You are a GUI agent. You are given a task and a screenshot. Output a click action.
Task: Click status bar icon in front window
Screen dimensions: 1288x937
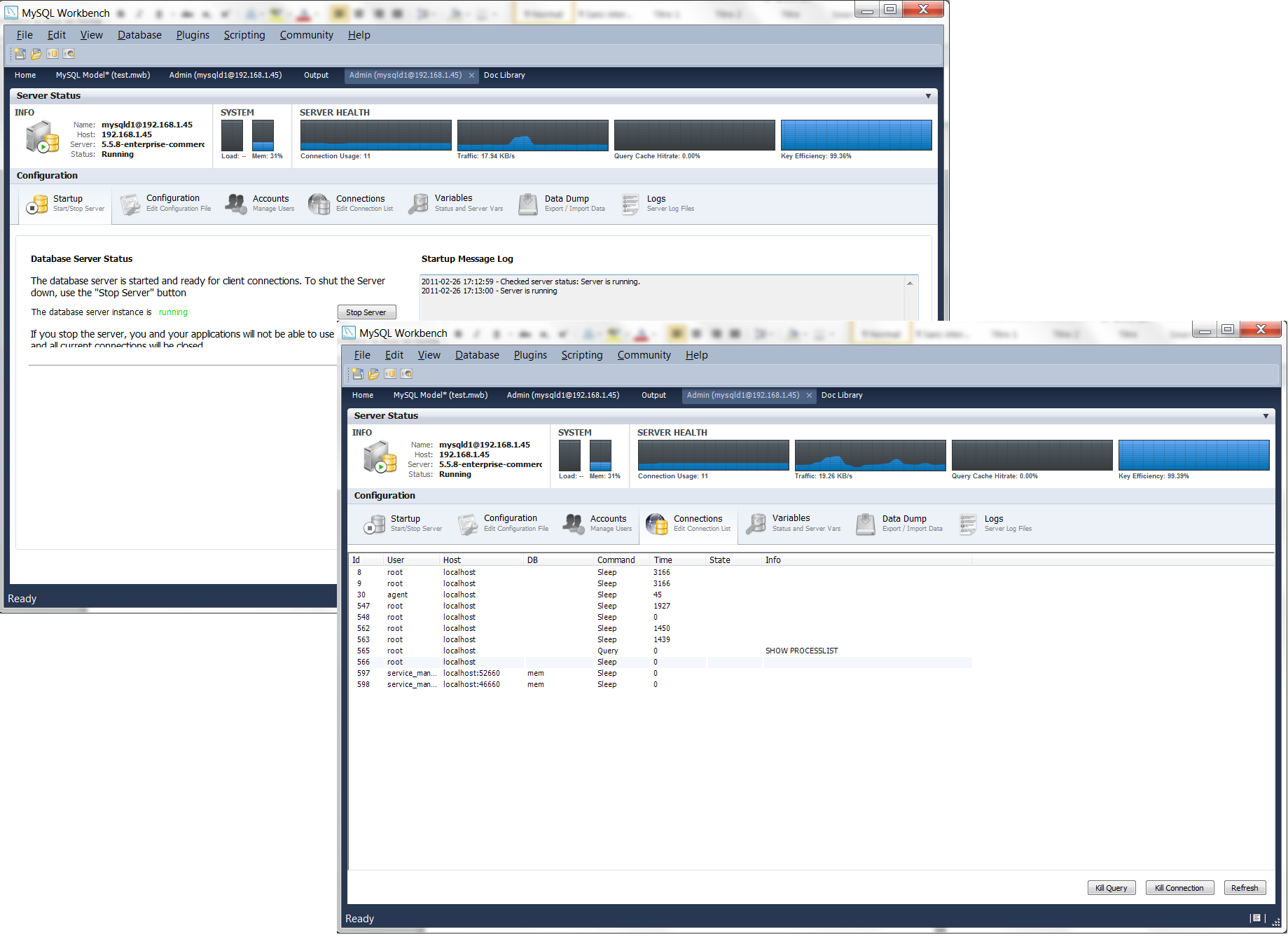pyautogui.click(x=1256, y=918)
